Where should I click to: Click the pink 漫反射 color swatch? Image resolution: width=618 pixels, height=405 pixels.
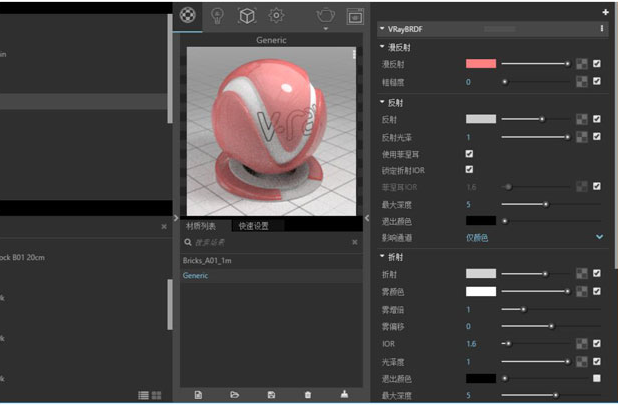tap(480, 64)
